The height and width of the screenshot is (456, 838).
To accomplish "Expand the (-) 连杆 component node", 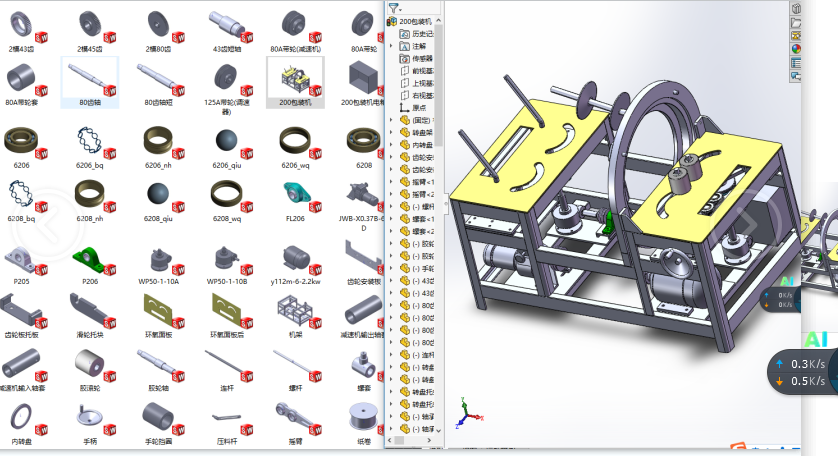I will coord(391,354).
